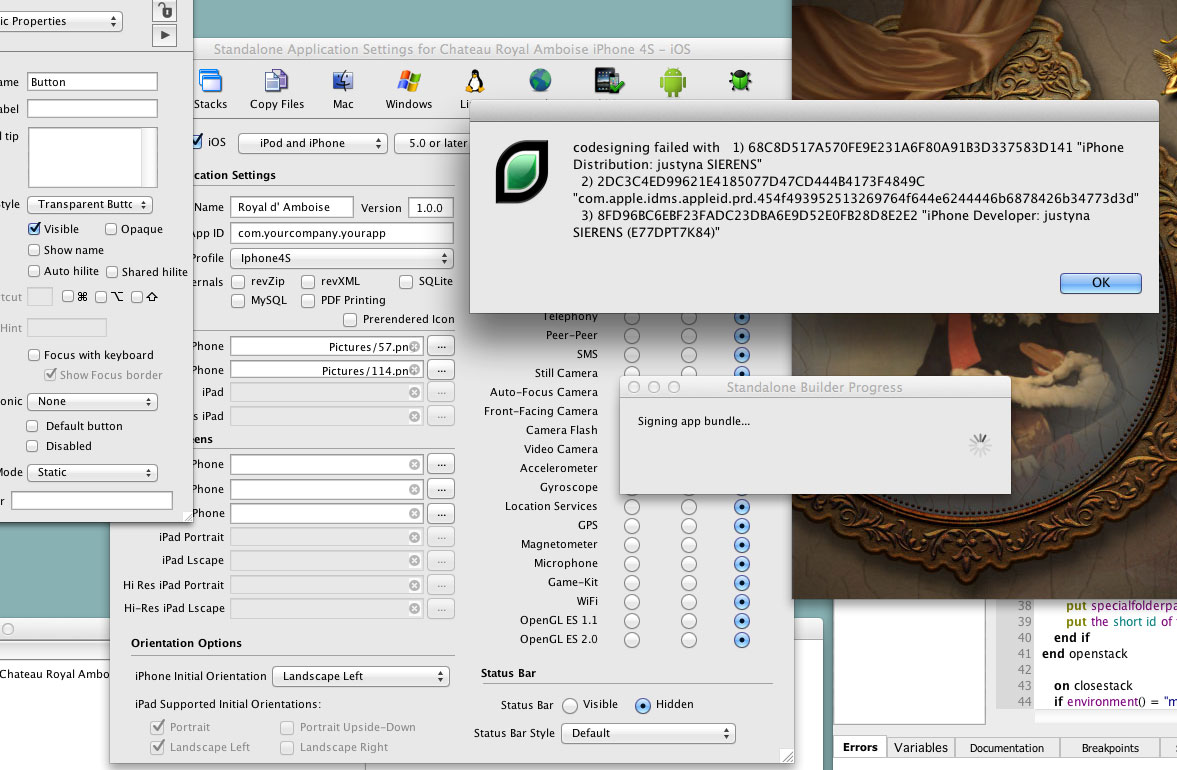Switch to the Variables tab
This screenshot has height=770, width=1177.
(x=920, y=748)
